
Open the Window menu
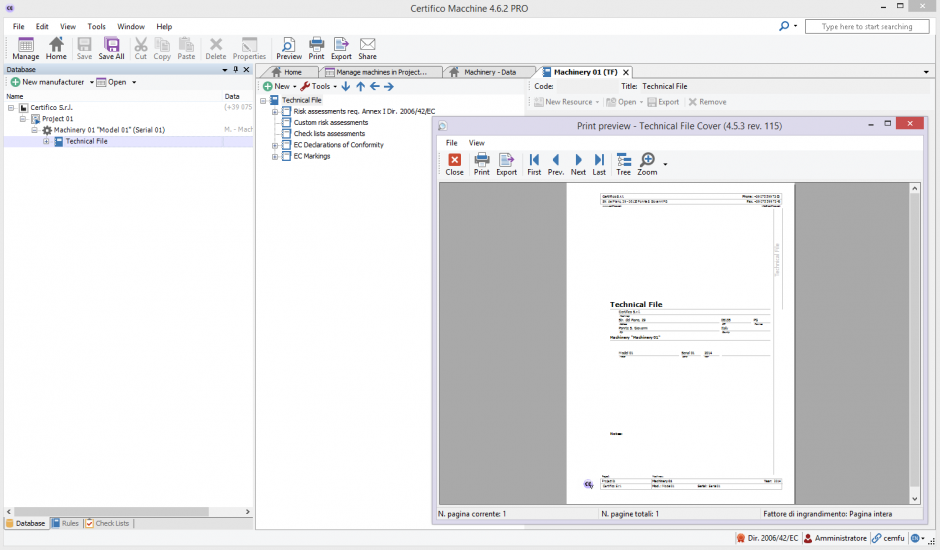[x=131, y=27]
